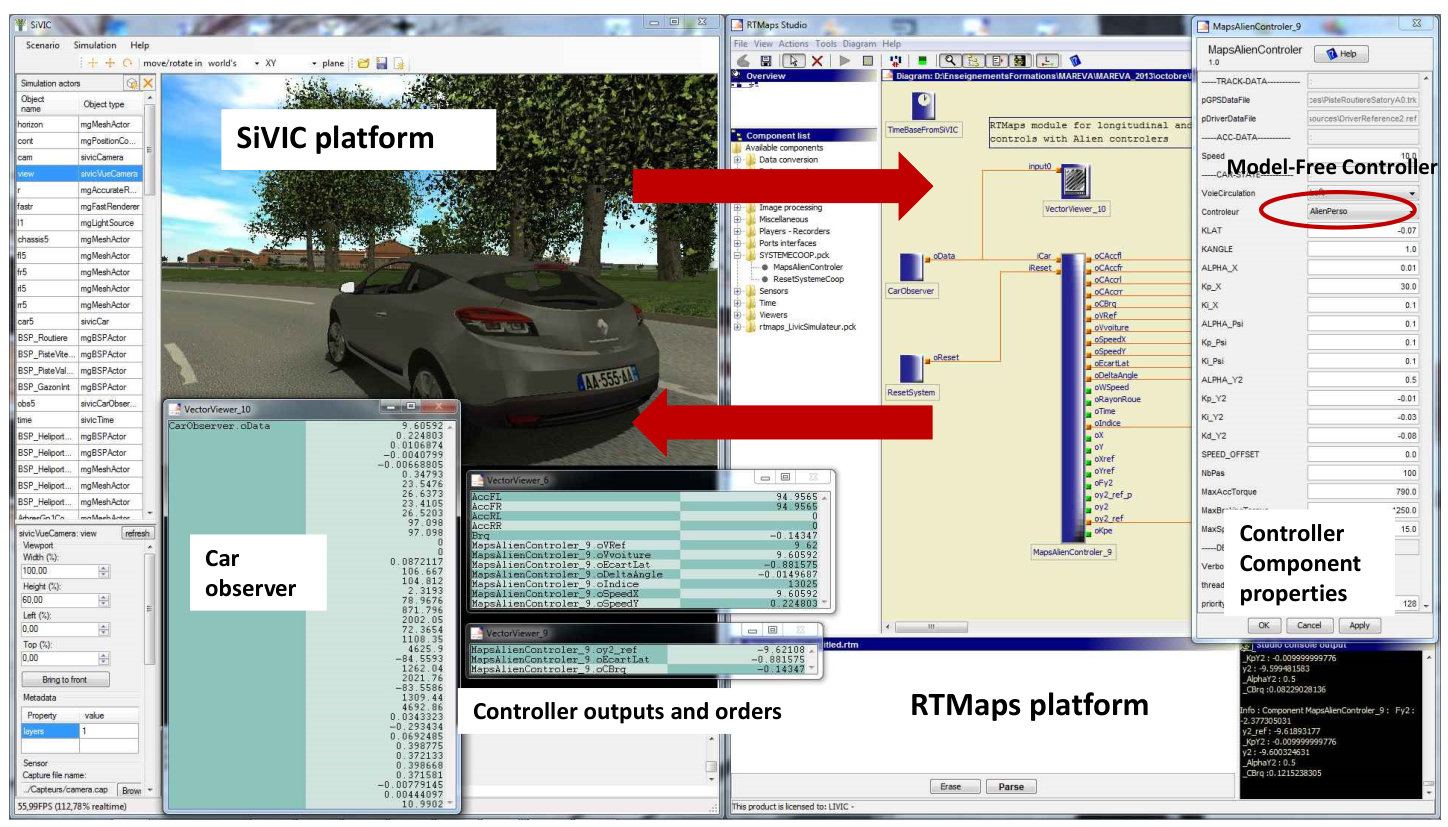Expand the Sensors folder in component list
Screen dimensions: 1448x827
pyautogui.click(x=738, y=291)
